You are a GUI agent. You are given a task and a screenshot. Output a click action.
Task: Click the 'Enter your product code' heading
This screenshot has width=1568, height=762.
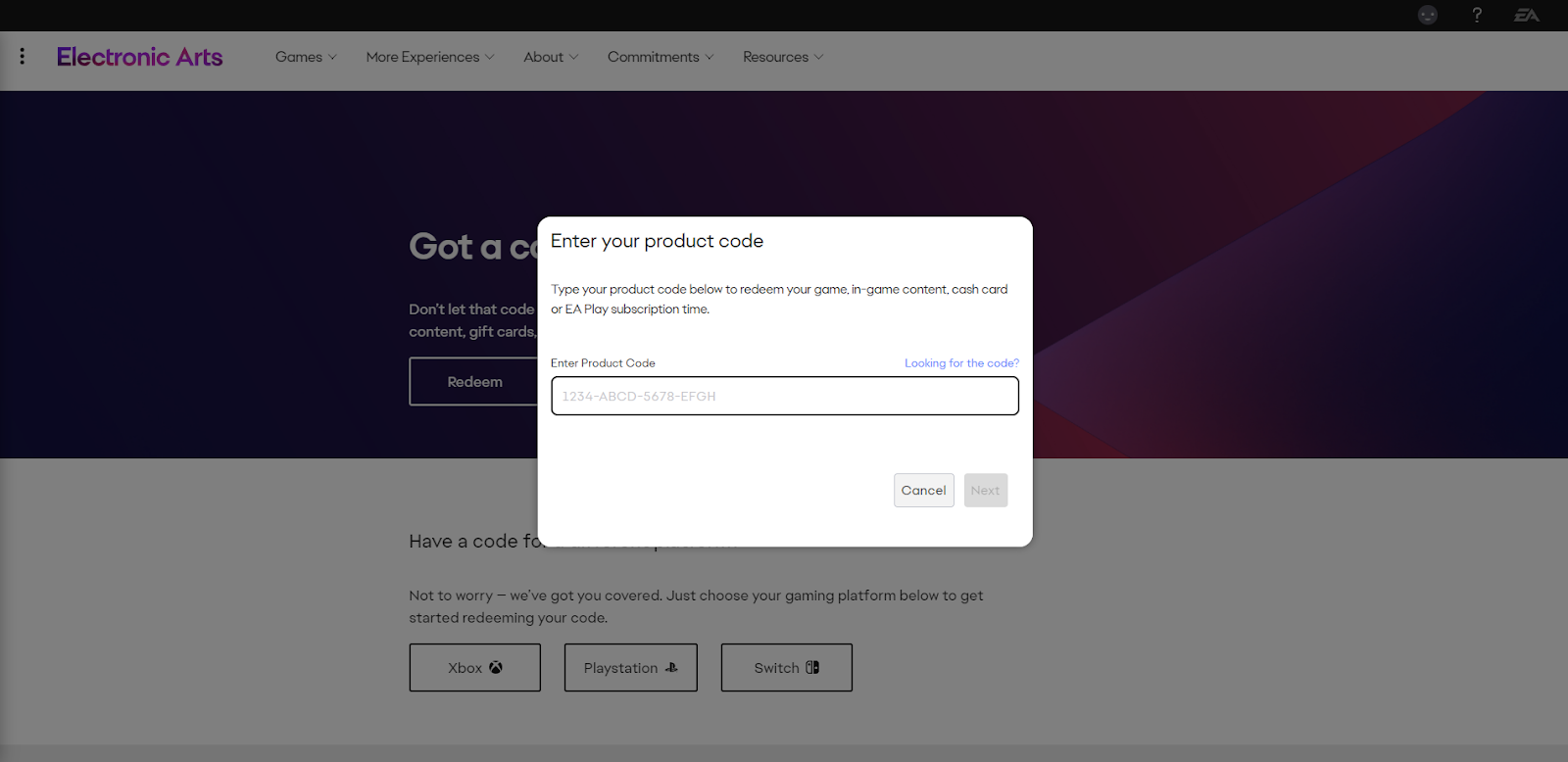point(657,241)
